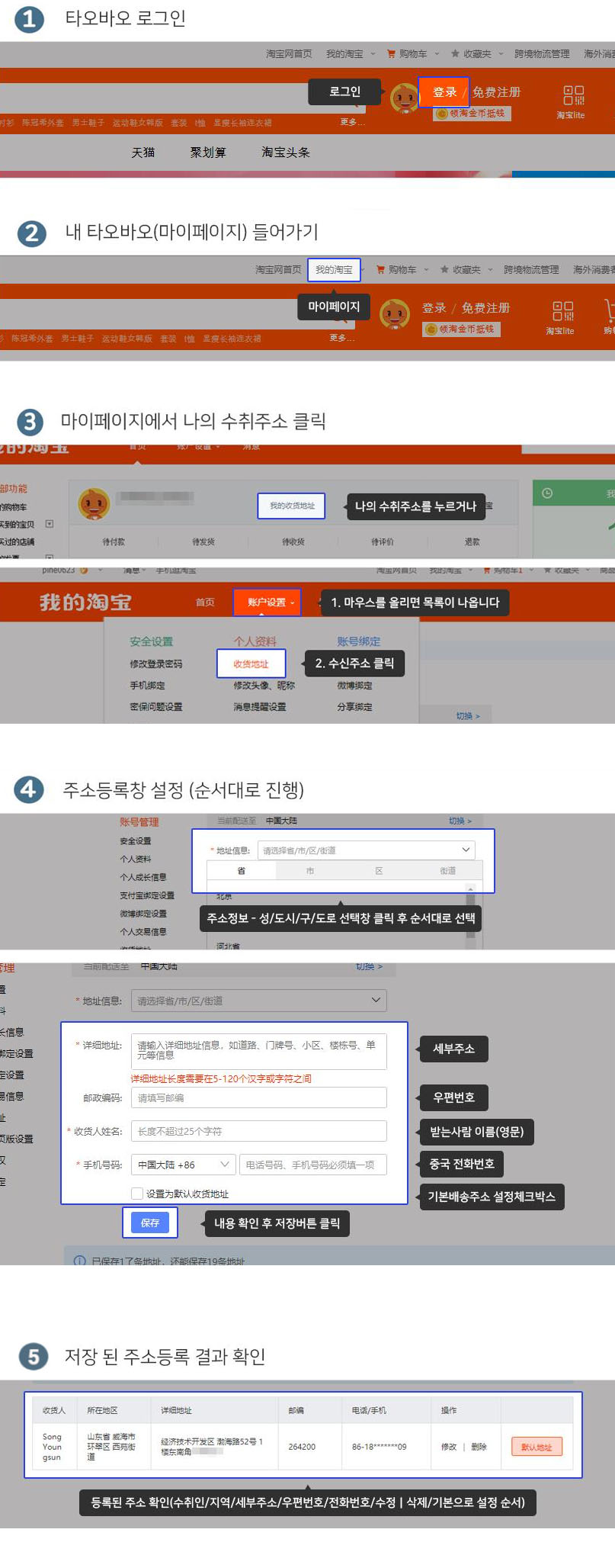The width and height of the screenshot is (615, 1568).
Task: Open the 天猫 tab
Action: tap(143, 153)
